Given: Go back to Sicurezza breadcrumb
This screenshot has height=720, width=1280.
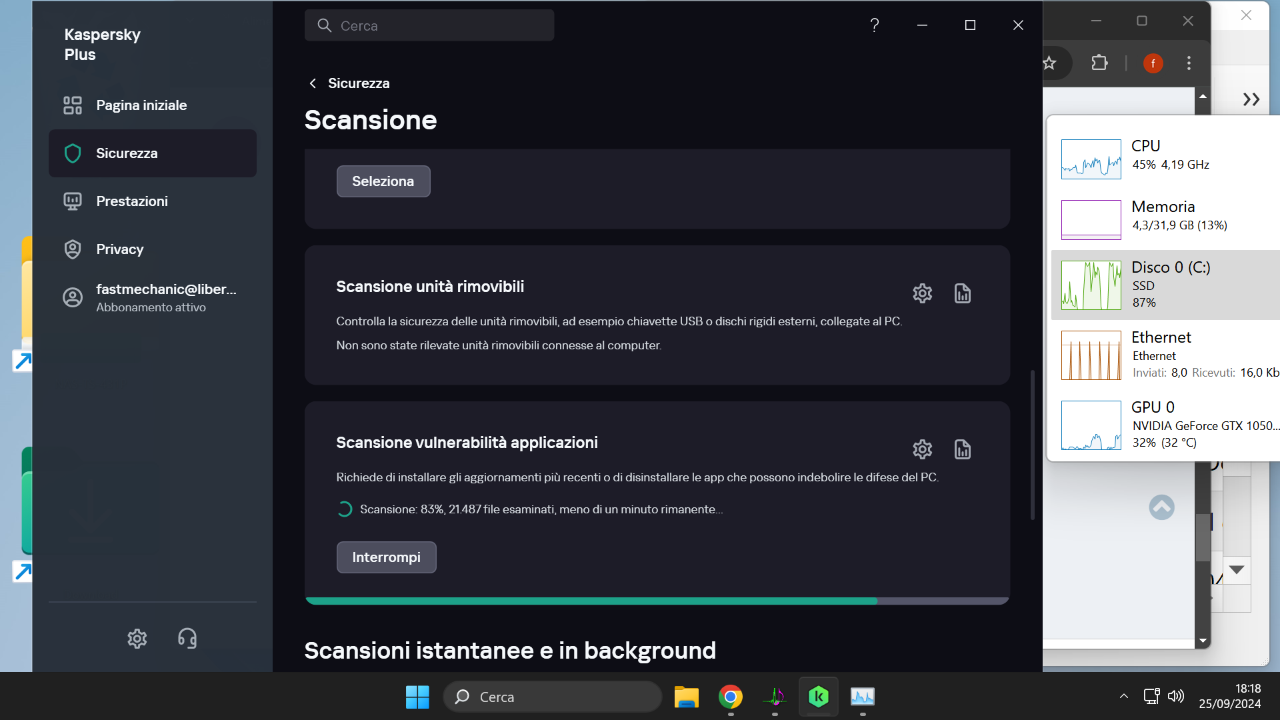Looking at the screenshot, I should point(349,83).
